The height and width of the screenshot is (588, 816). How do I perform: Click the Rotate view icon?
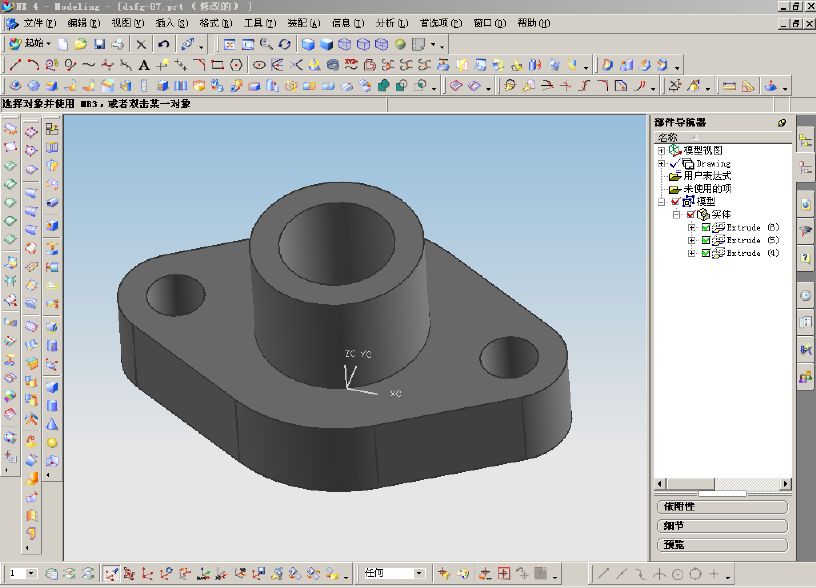click(x=284, y=45)
